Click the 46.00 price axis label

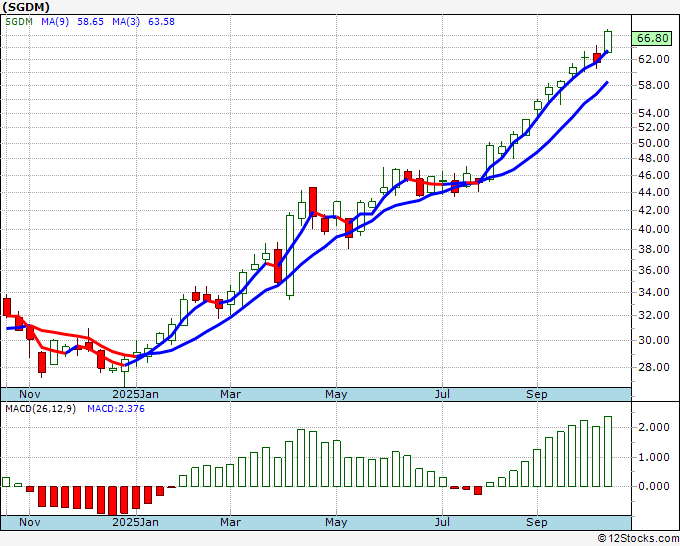(x=654, y=175)
